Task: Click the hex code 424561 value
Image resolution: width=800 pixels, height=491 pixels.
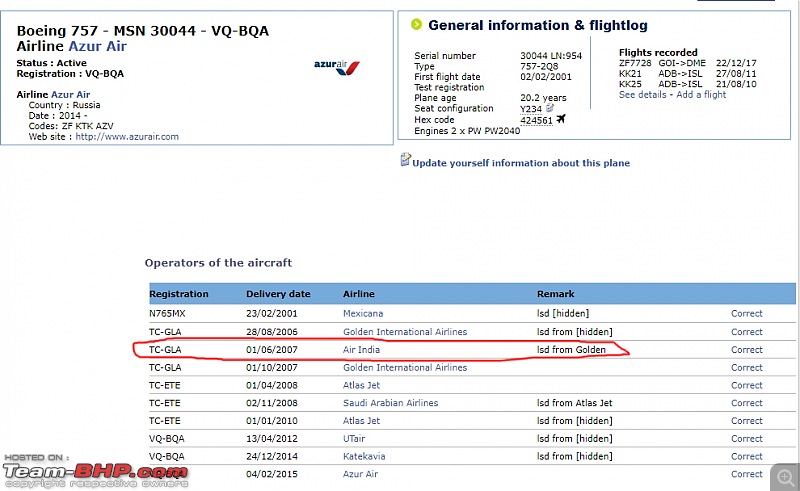Action: 536,120
